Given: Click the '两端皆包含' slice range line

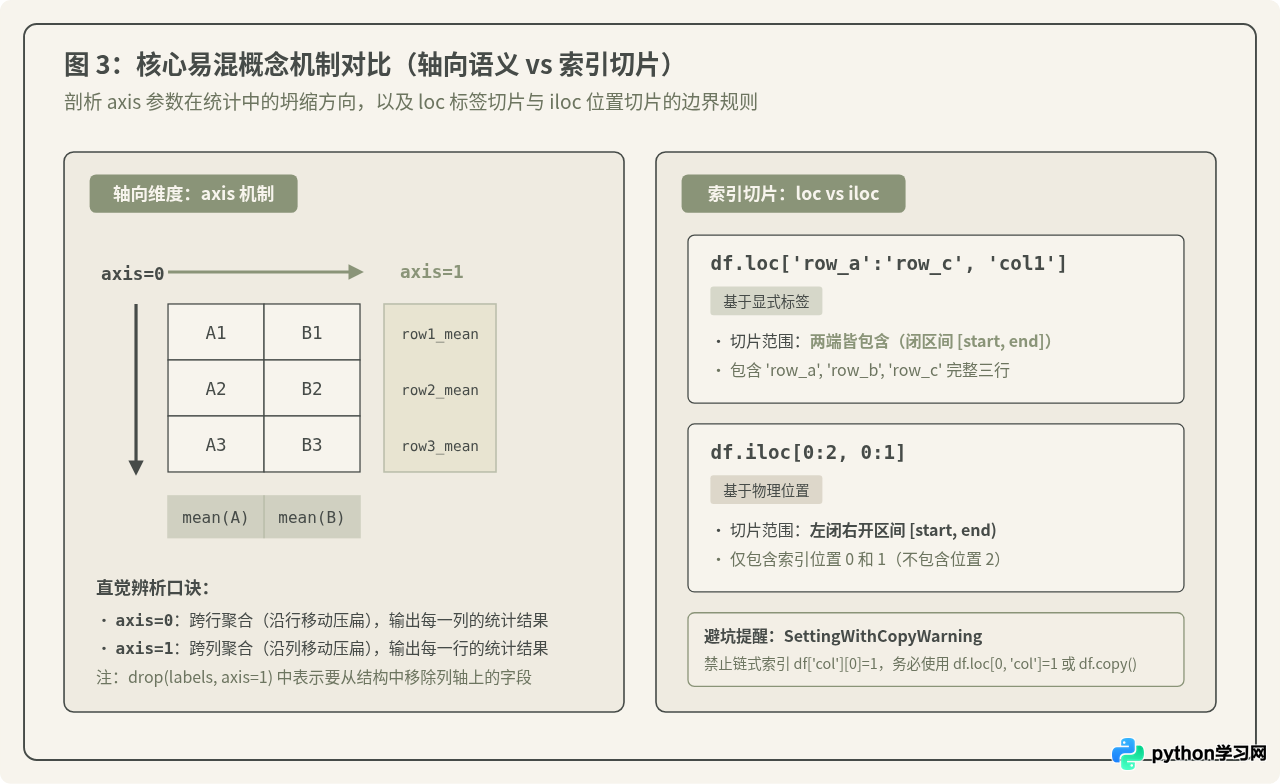Looking at the screenshot, I should click(x=883, y=341).
